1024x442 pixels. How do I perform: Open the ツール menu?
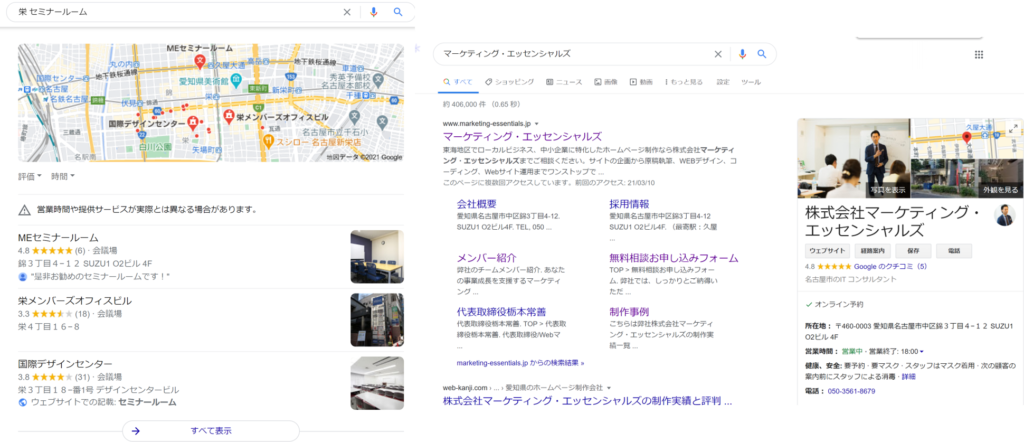pyautogui.click(x=751, y=82)
